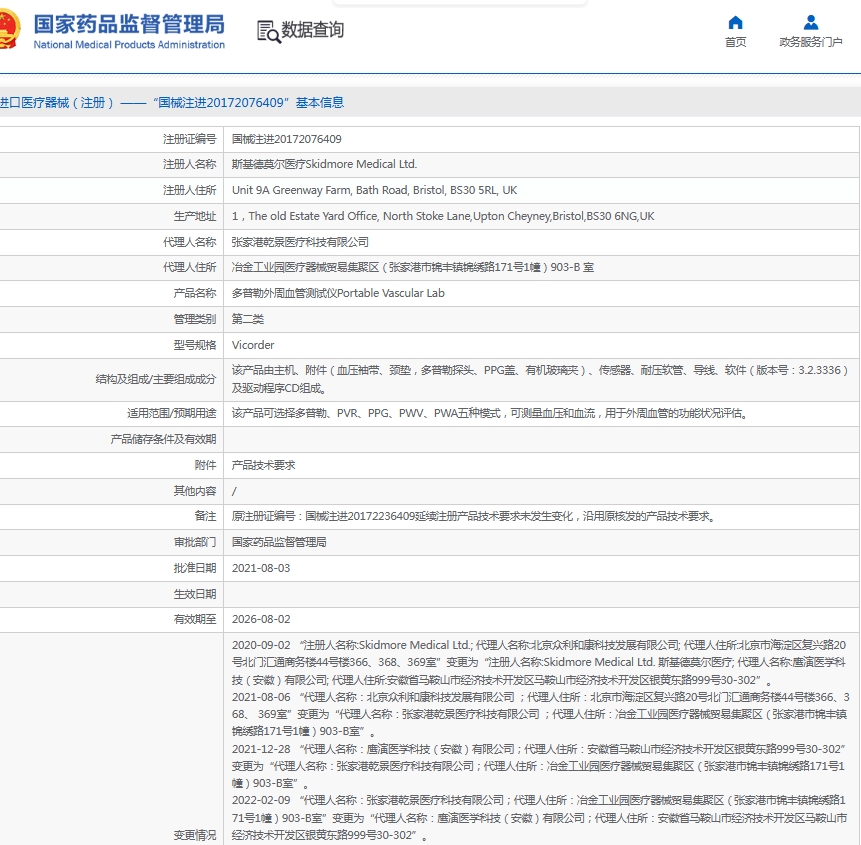The height and width of the screenshot is (845, 861).
Task: Click the 注册证编号 row label
Action: [x=189, y=139]
